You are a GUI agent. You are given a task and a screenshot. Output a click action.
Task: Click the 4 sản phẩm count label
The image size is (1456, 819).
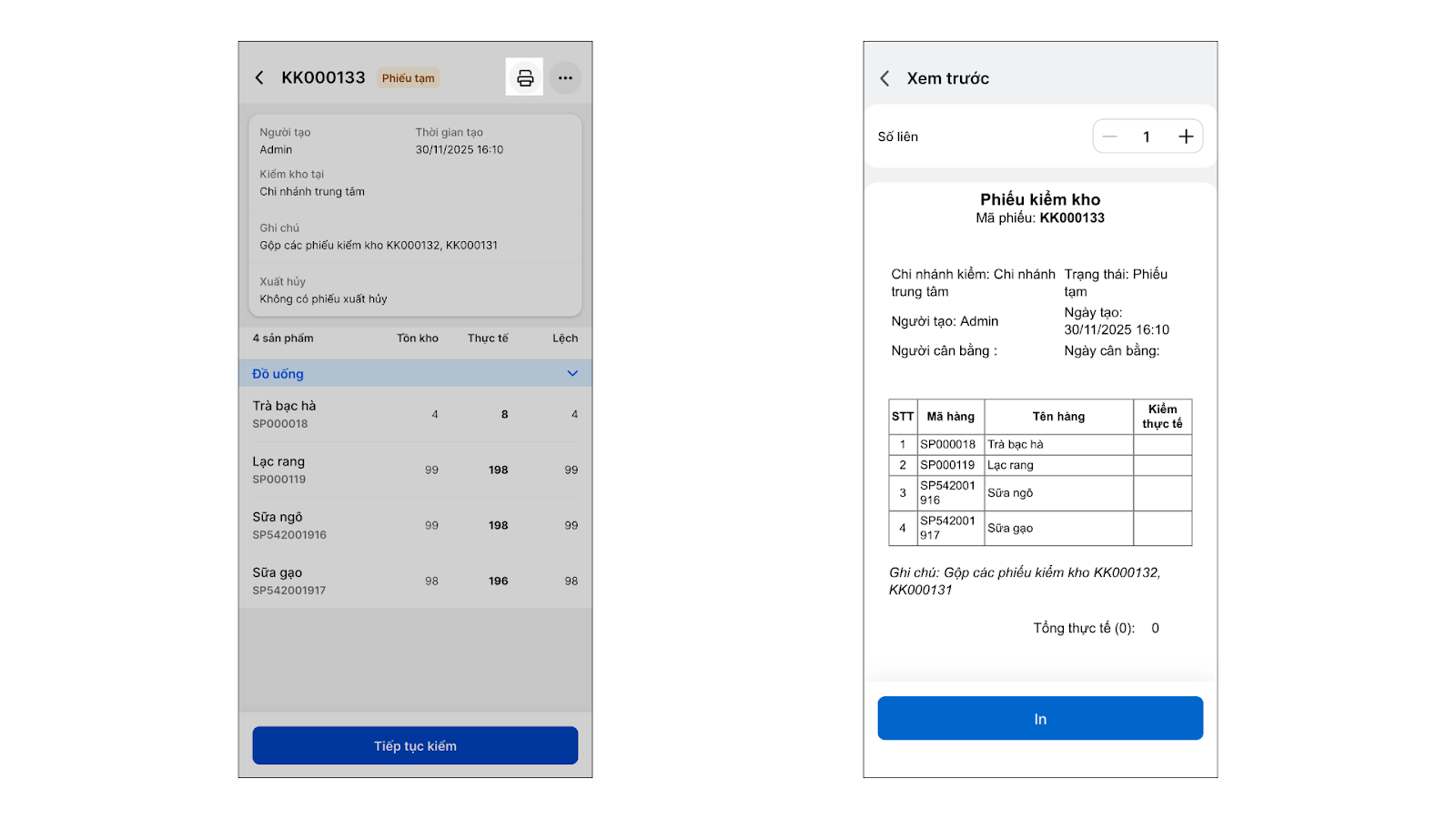(283, 338)
